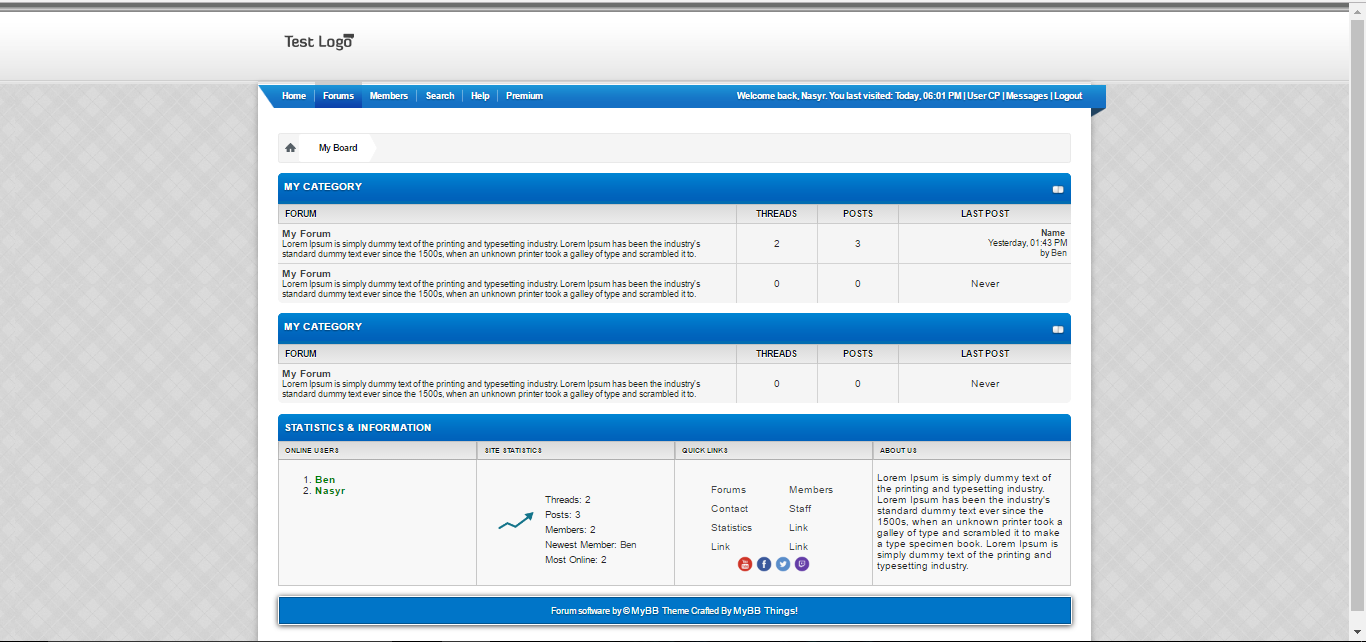Go to Members in the navigation bar

click(388, 96)
